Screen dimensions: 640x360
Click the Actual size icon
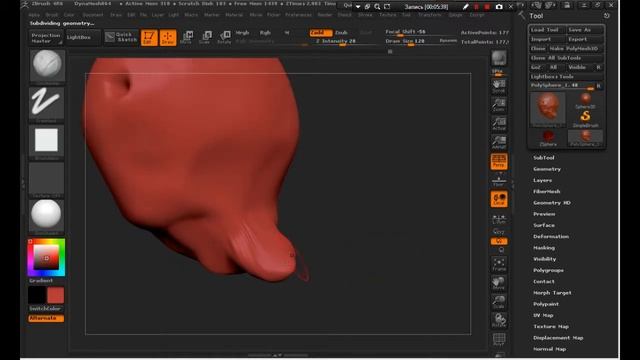pos(499,124)
